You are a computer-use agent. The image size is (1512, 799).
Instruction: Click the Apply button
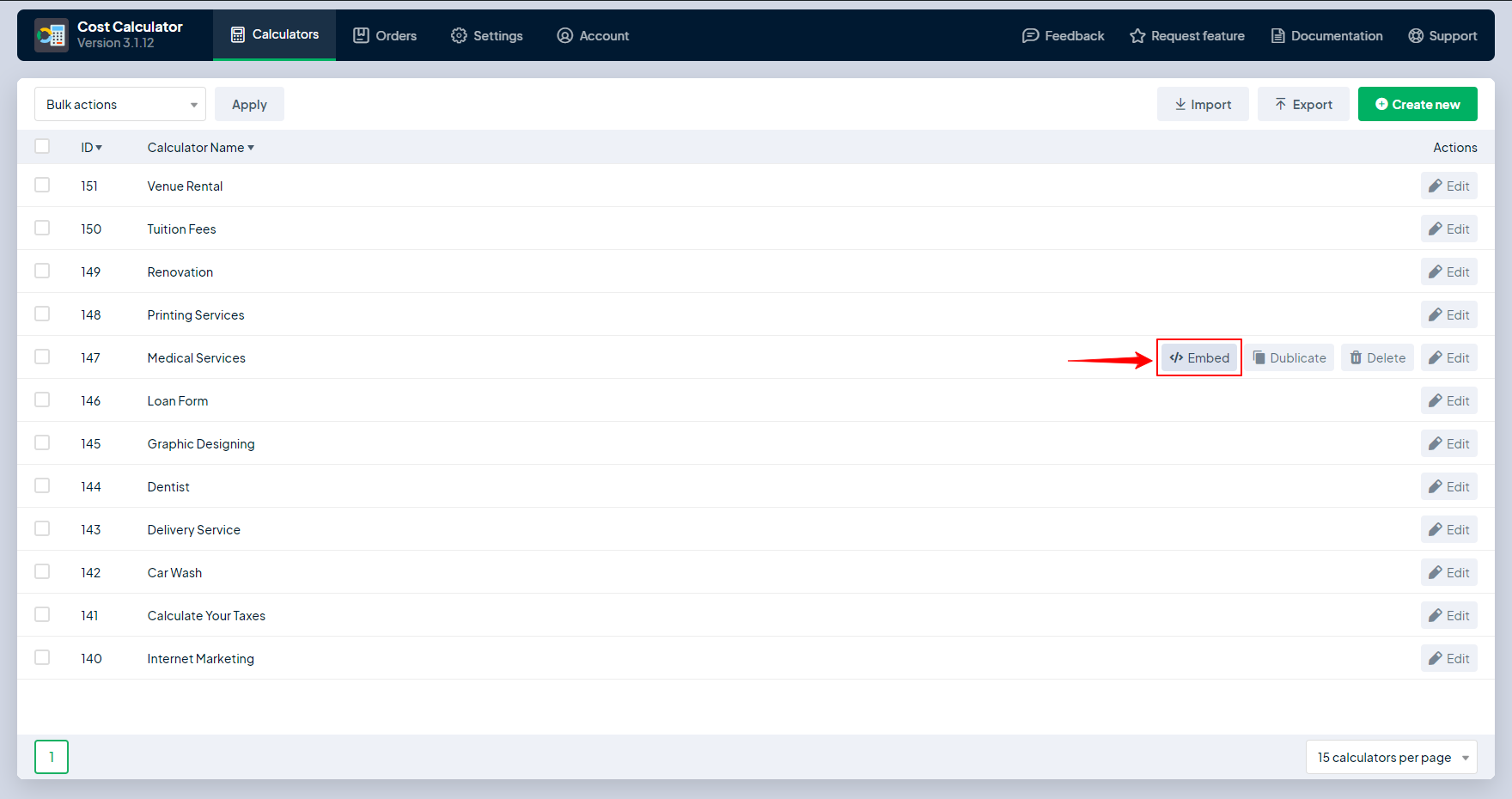tap(249, 104)
